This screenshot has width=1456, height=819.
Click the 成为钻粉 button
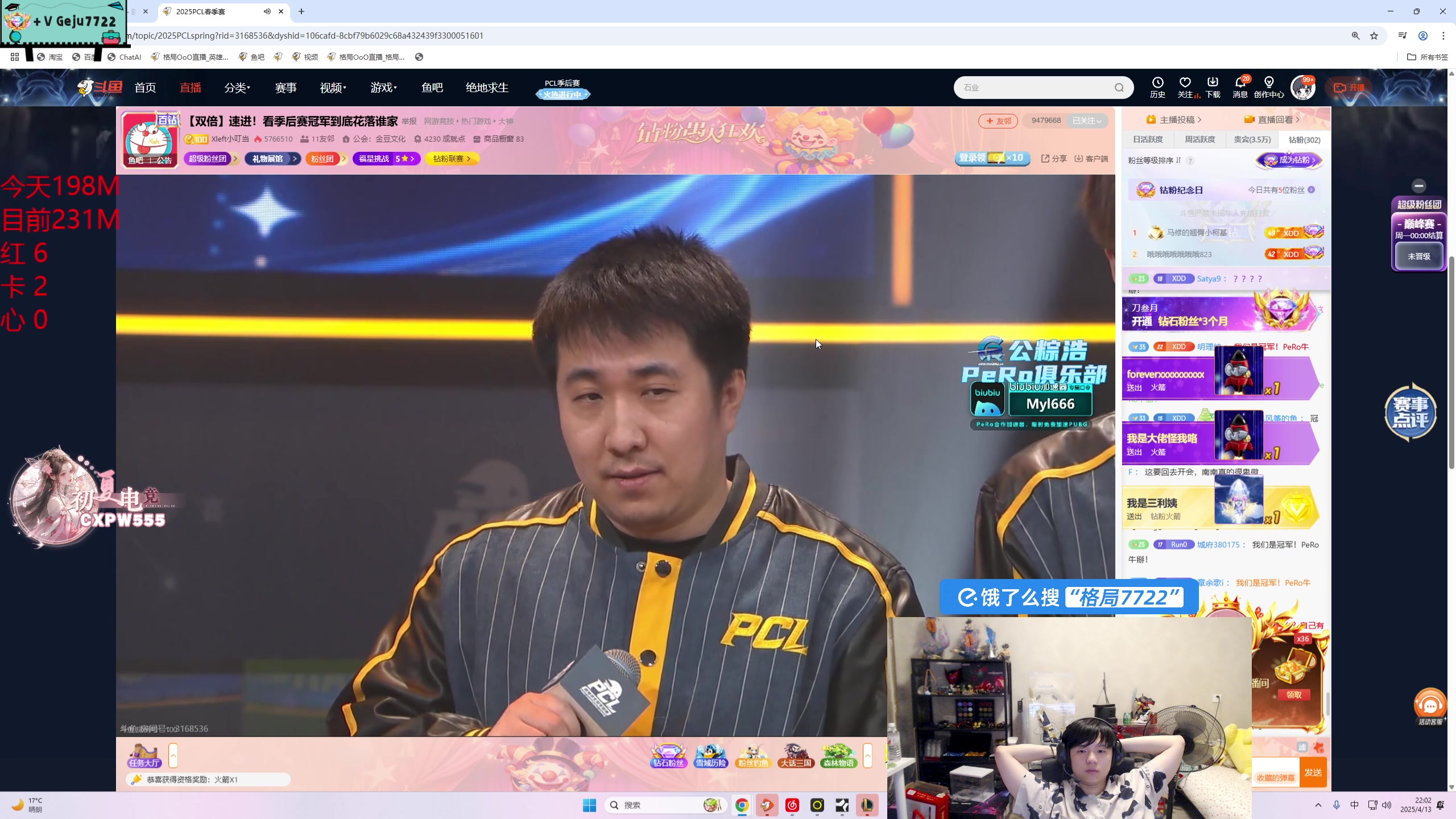[1289, 160]
